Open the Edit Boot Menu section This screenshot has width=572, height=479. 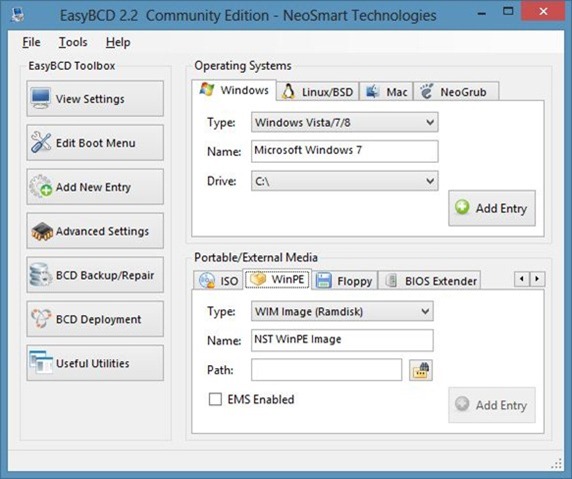95,143
